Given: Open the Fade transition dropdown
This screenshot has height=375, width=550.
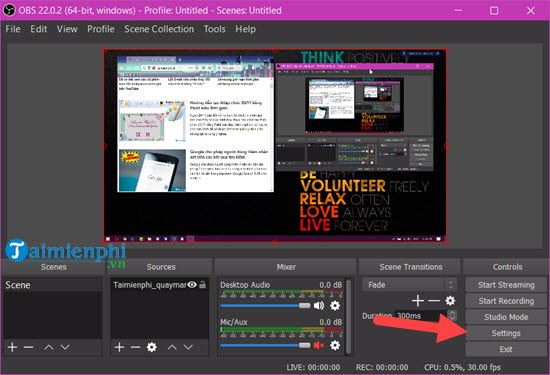Looking at the screenshot, I should (x=409, y=284).
